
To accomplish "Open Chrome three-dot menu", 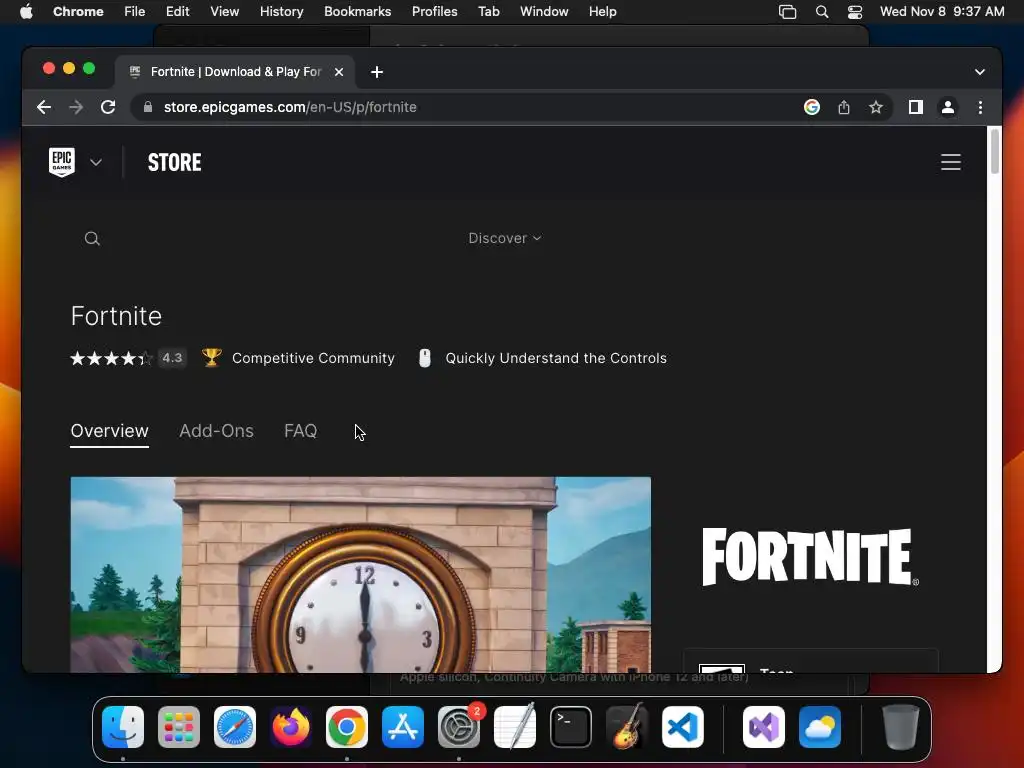I will coord(980,107).
